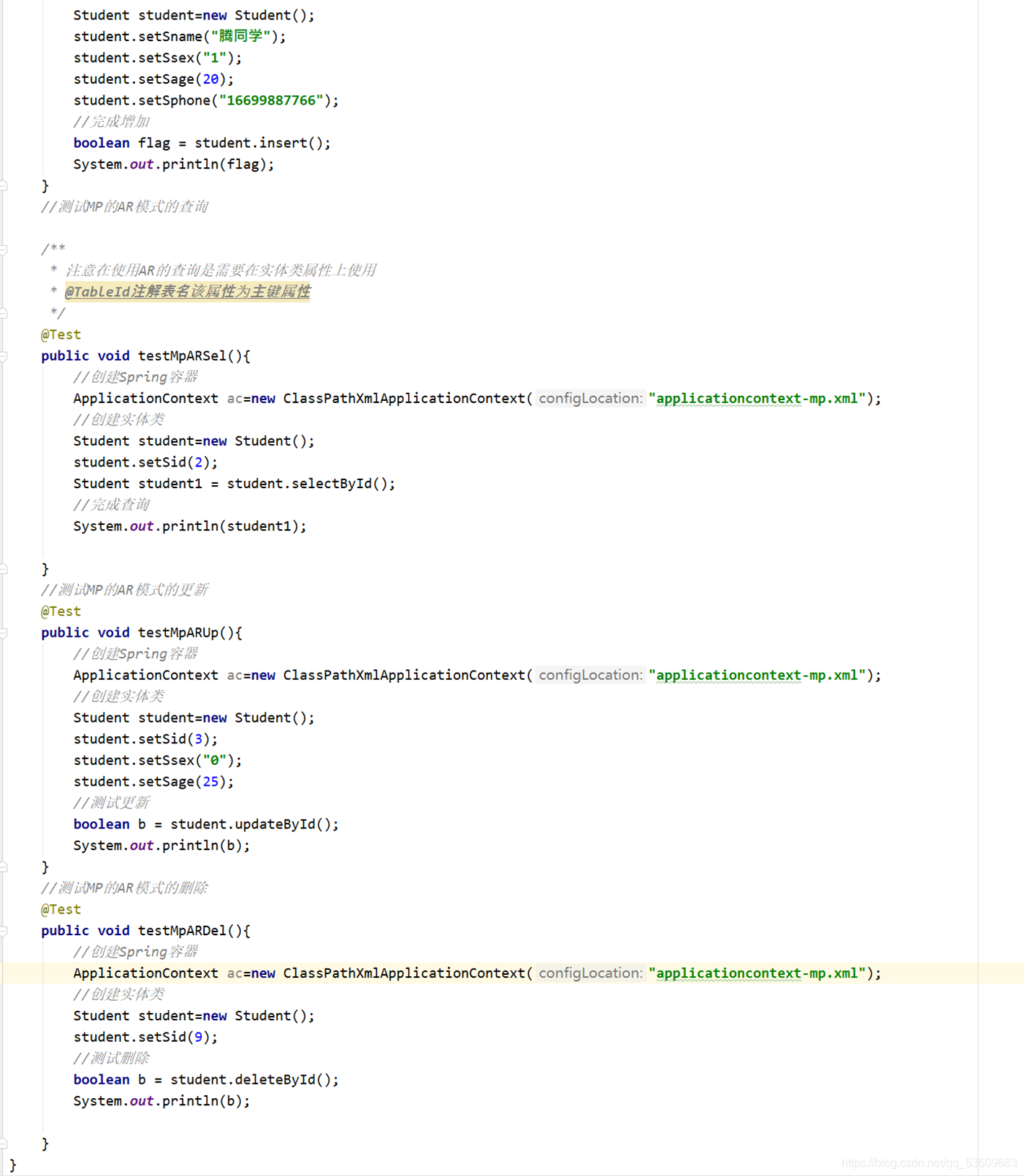Click the //测试MP的AR模式的更新 comment
Screen dimensions: 1024x1176
point(125,590)
